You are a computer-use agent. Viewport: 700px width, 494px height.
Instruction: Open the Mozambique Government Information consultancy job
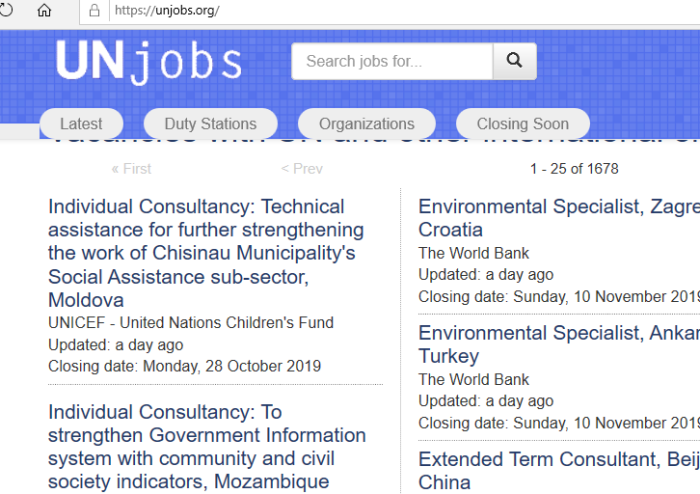click(207, 447)
